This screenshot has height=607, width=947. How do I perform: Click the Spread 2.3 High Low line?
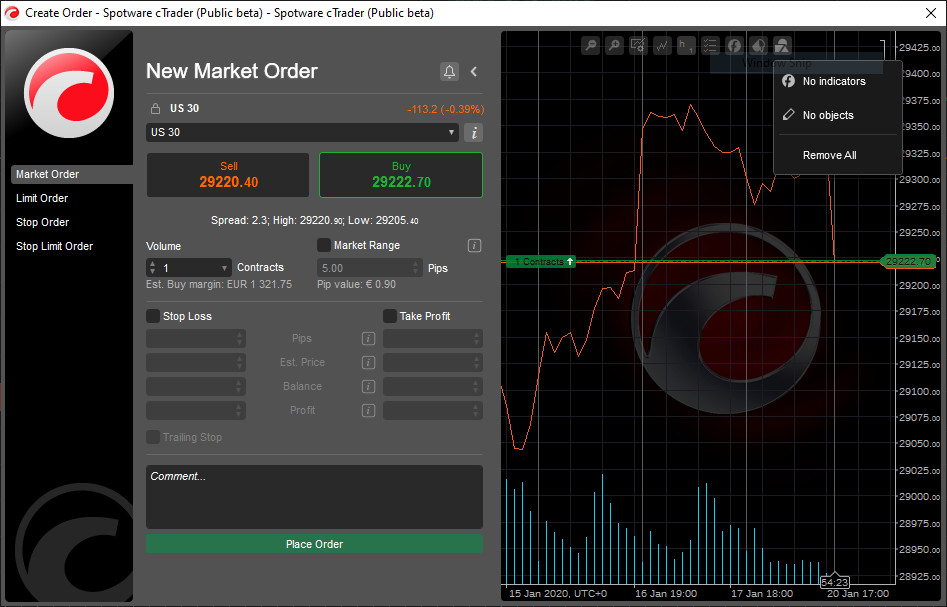pos(315,220)
